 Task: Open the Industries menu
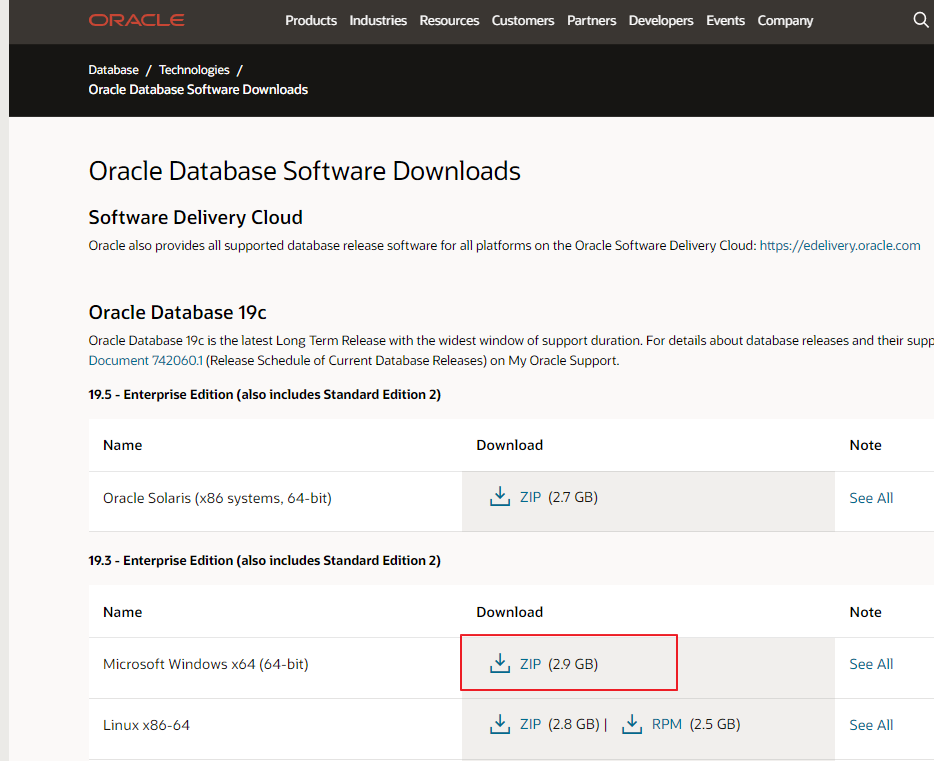pos(378,20)
